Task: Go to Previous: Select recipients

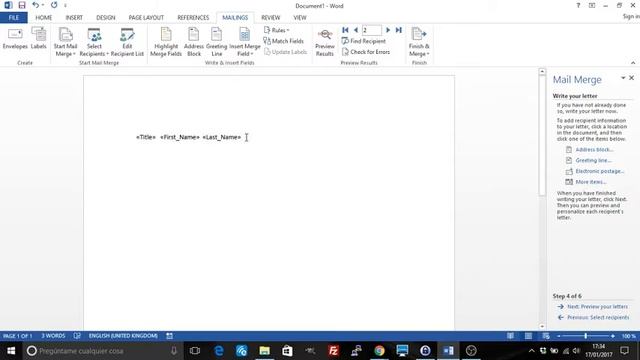Action: [598, 317]
